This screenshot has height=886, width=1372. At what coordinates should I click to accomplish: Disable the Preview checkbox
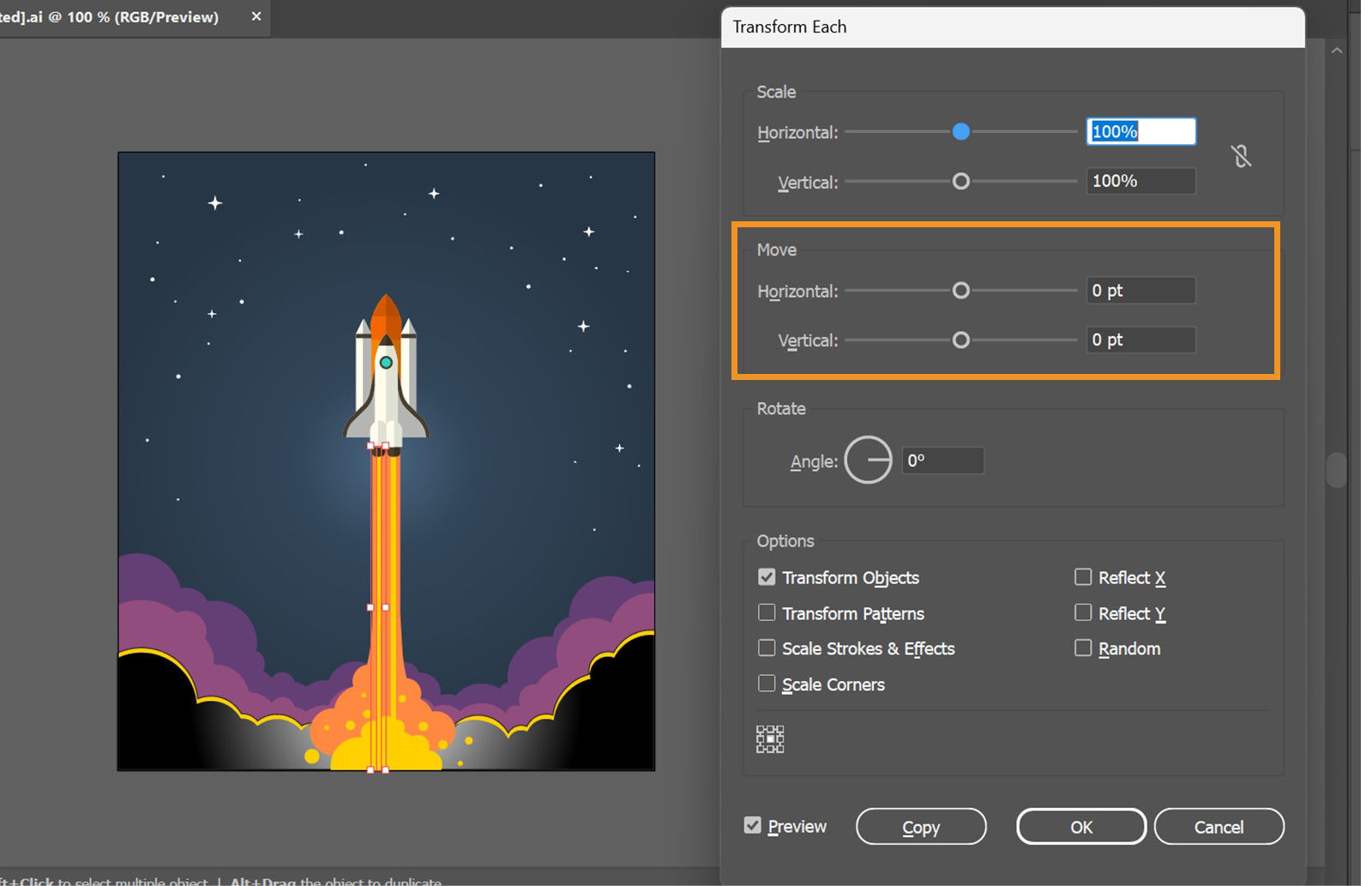752,824
